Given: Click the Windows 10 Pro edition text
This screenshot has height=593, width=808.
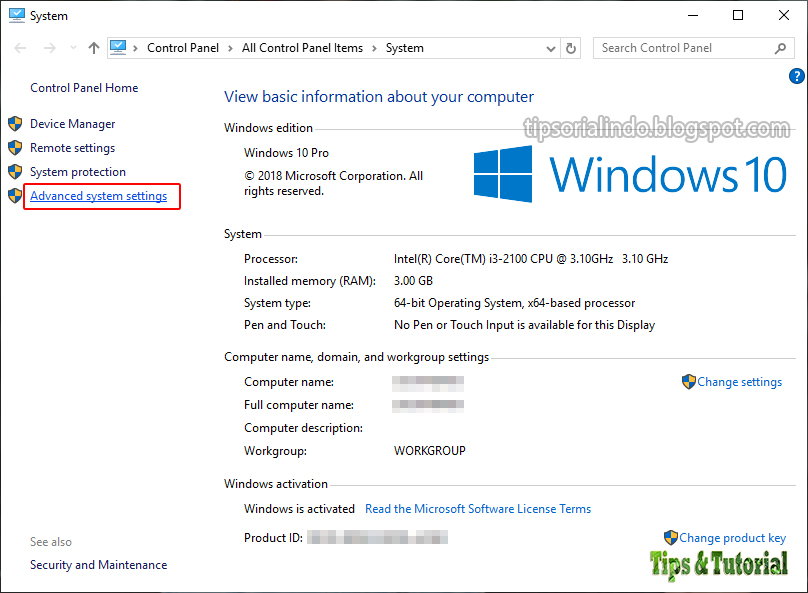Looking at the screenshot, I should point(286,153).
